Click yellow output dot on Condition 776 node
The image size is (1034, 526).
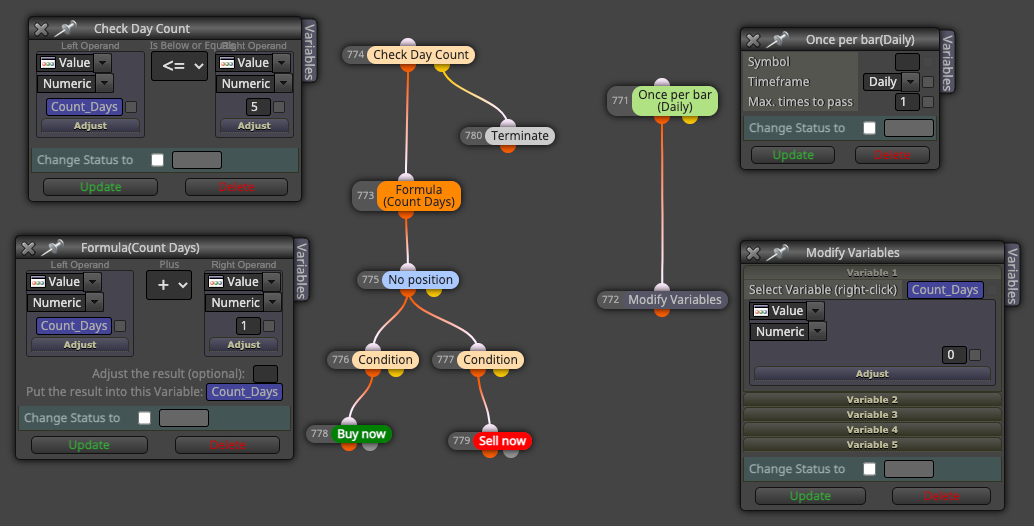pos(396,371)
